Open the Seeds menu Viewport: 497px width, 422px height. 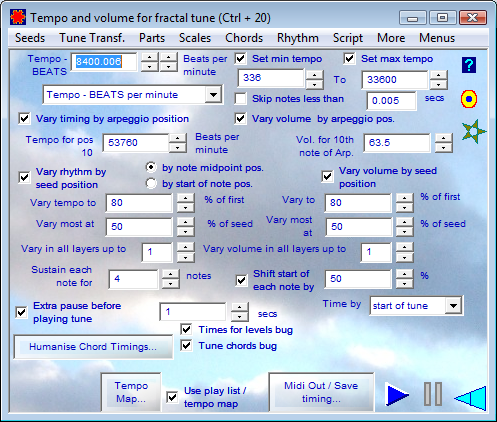coord(30,38)
